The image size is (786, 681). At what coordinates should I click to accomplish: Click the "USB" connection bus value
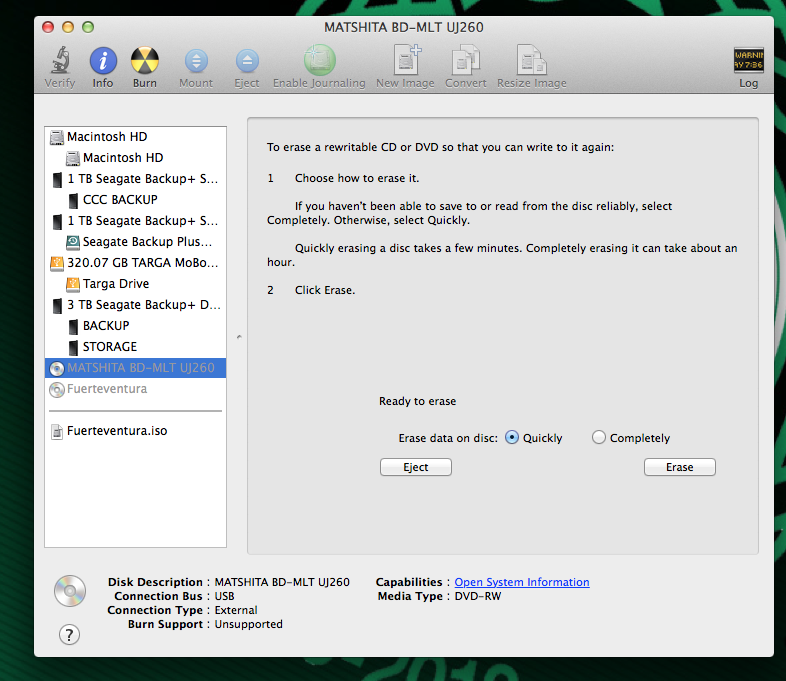(225, 596)
